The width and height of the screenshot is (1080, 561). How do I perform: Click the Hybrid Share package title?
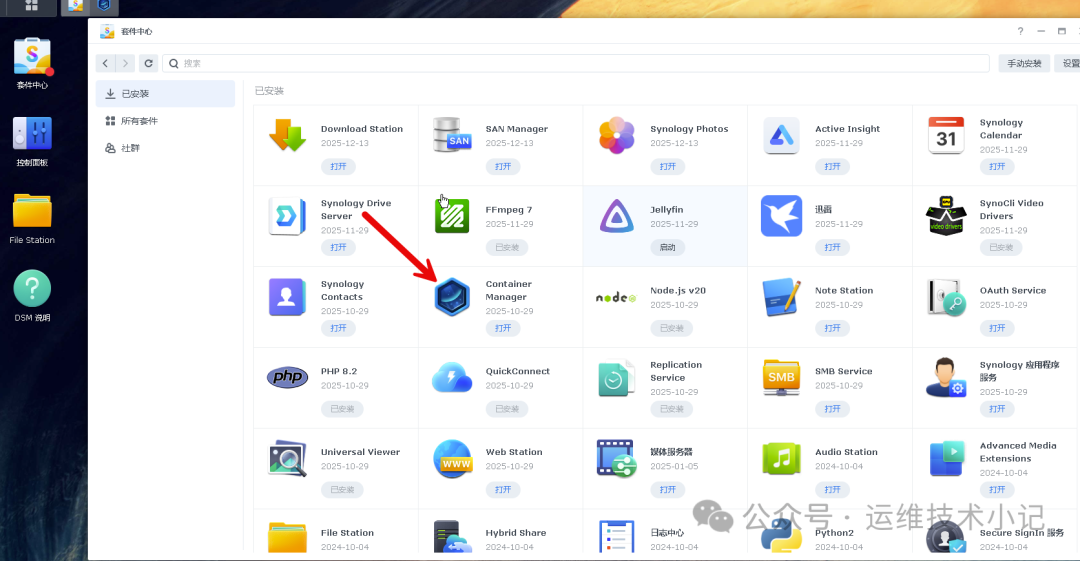[x=516, y=533]
